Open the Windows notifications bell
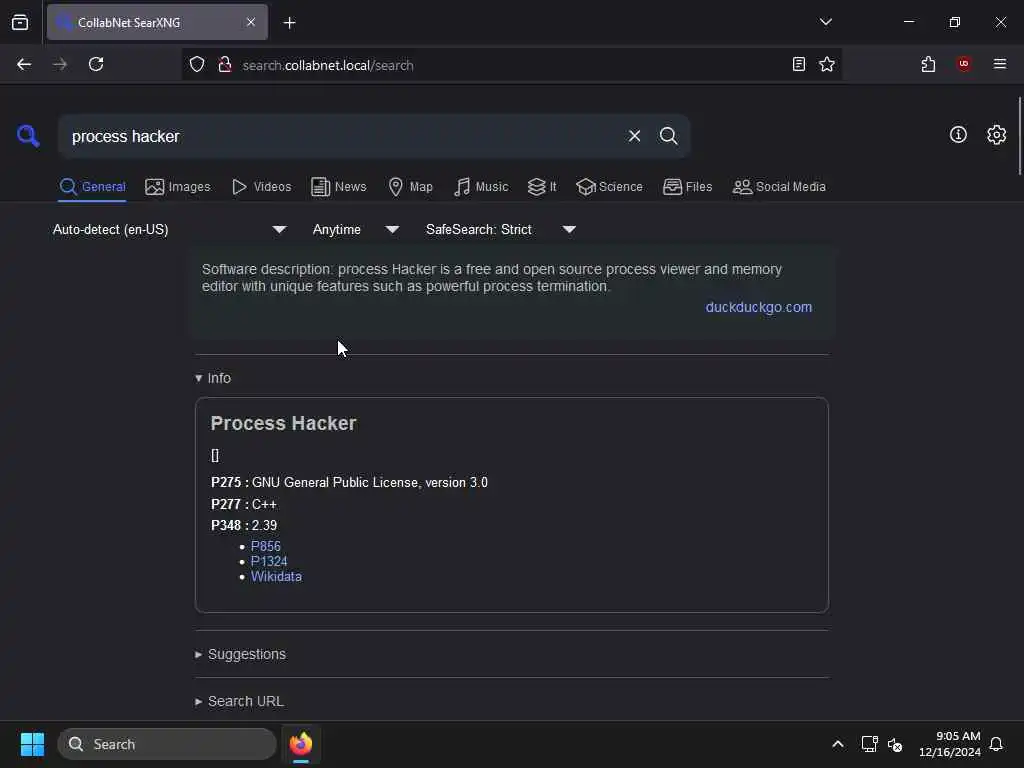The height and width of the screenshot is (768, 1024). [x=996, y=744]
